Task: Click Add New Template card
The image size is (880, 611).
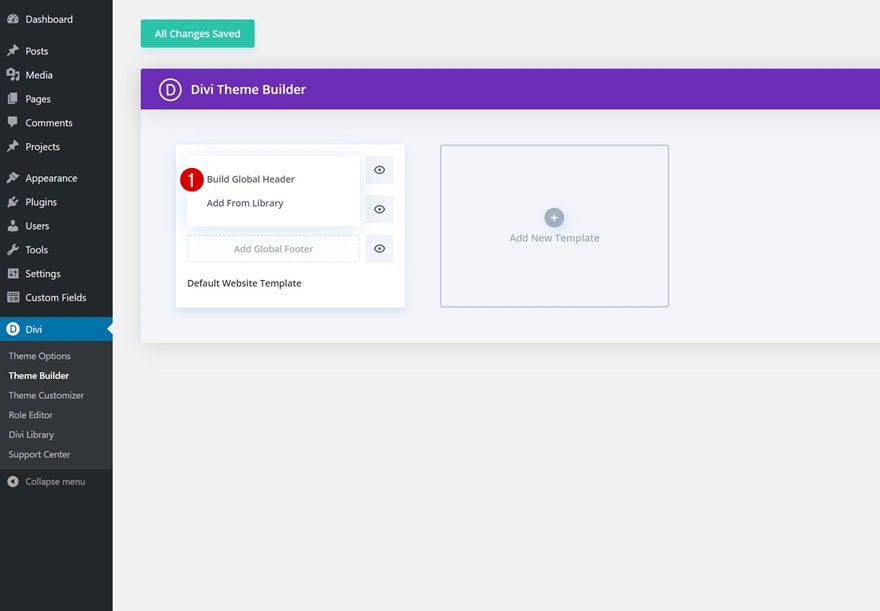Action: (554, 226)
